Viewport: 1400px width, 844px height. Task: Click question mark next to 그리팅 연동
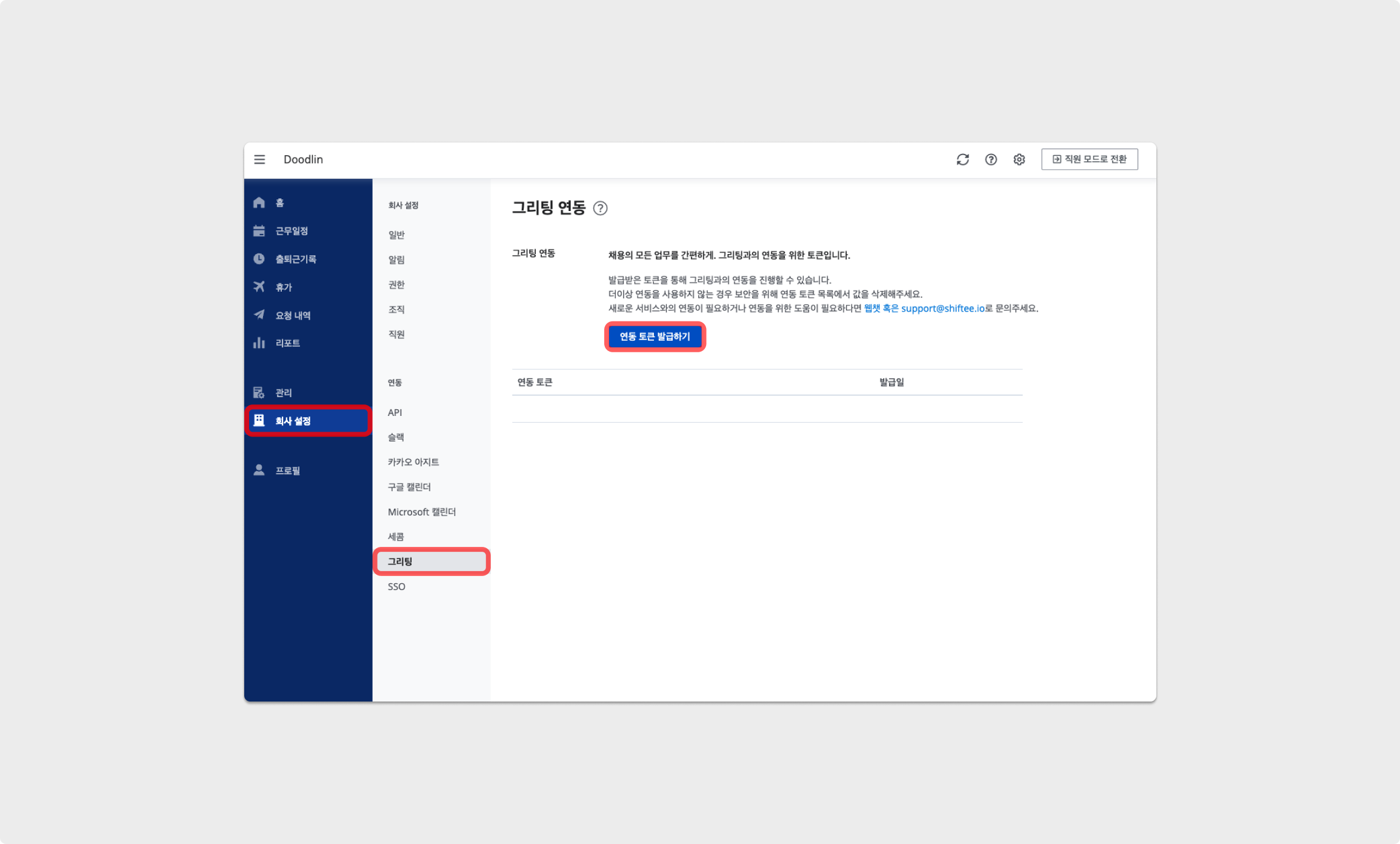click(x=600, y=209)
